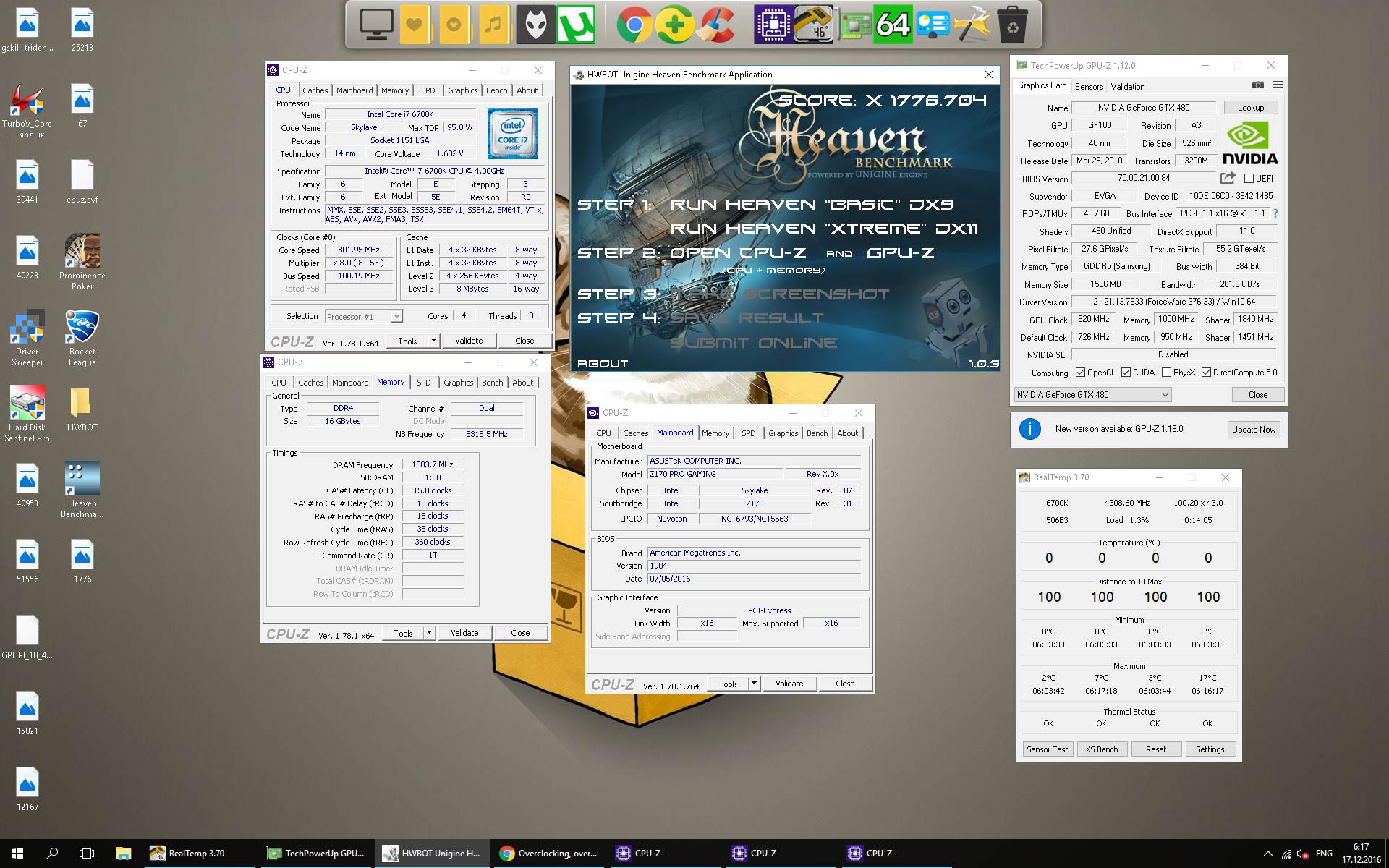Open the uTorrent icon in the dock
Image resolution: width=1389 pixels, height=868 pixels.
576,25
